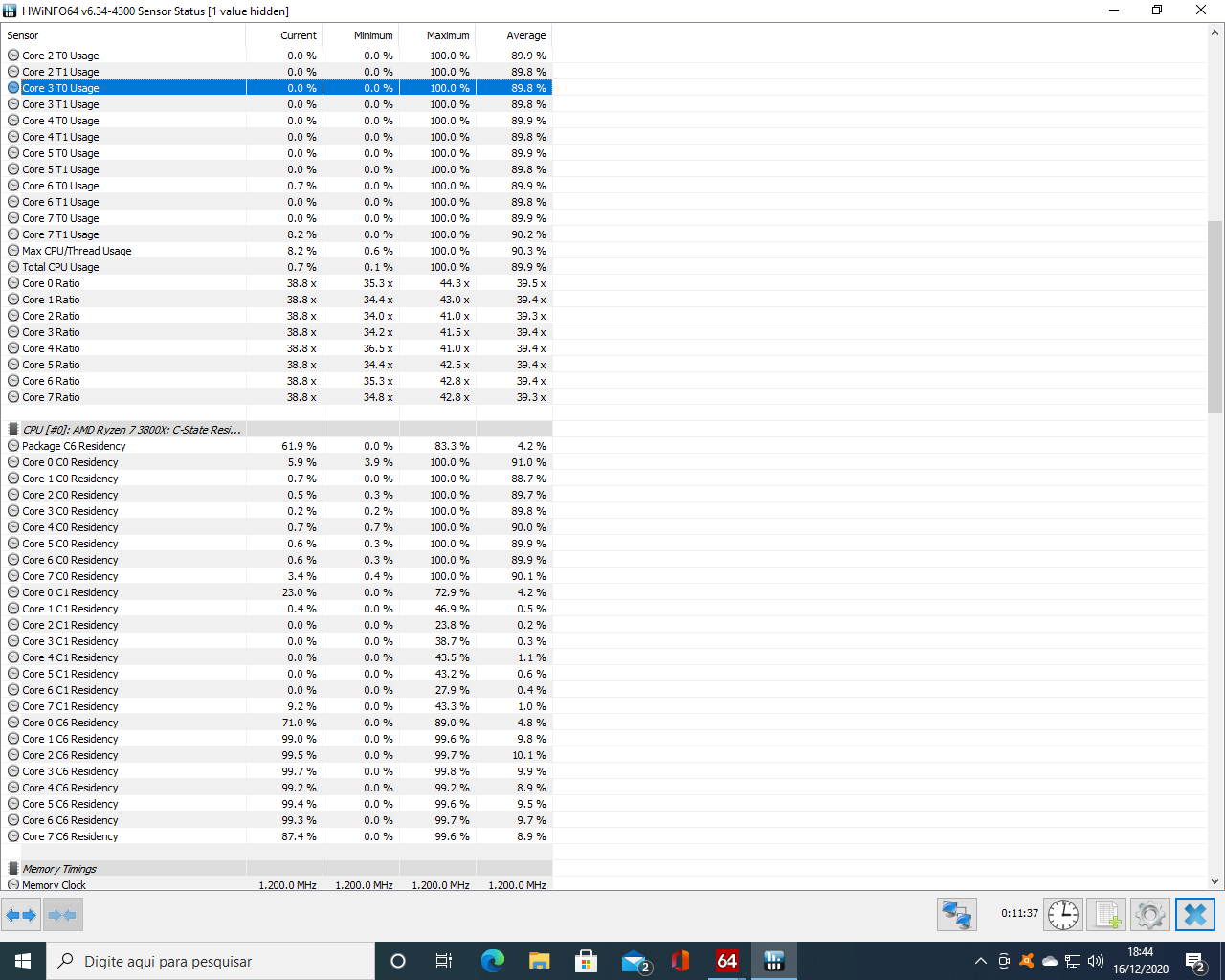Image resolution: width=1225 pixels, height=980 pixels.
Task: Reset the elapsed time clock button
Action: point(1063,915)
